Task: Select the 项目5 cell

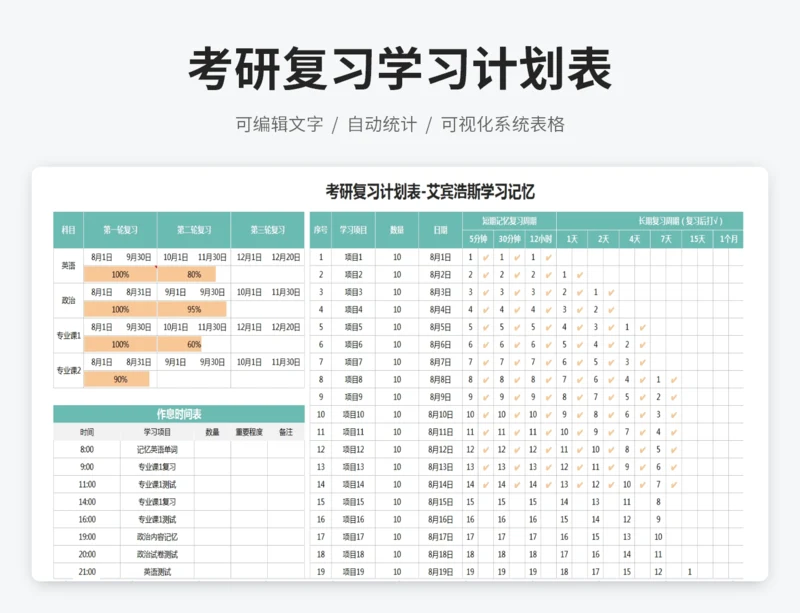Action: tap(353, 327)
